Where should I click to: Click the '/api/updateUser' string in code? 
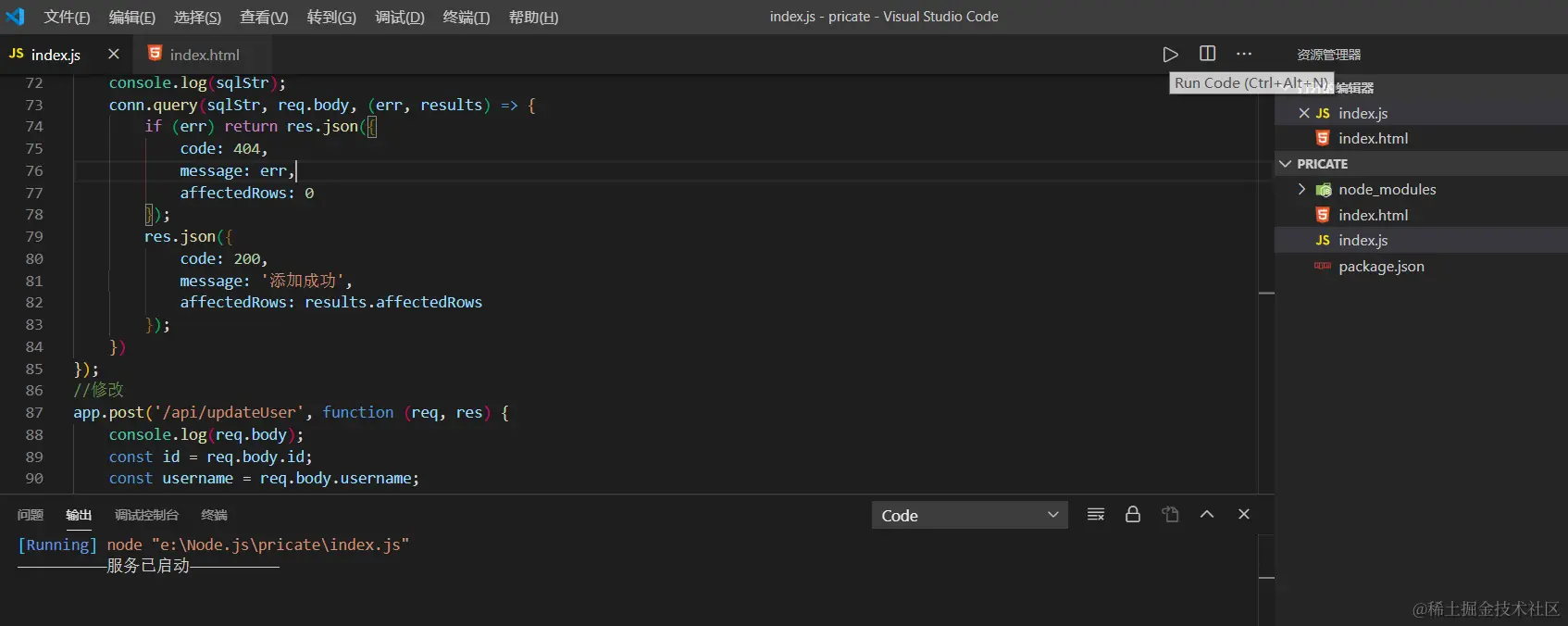click(229, 412)
